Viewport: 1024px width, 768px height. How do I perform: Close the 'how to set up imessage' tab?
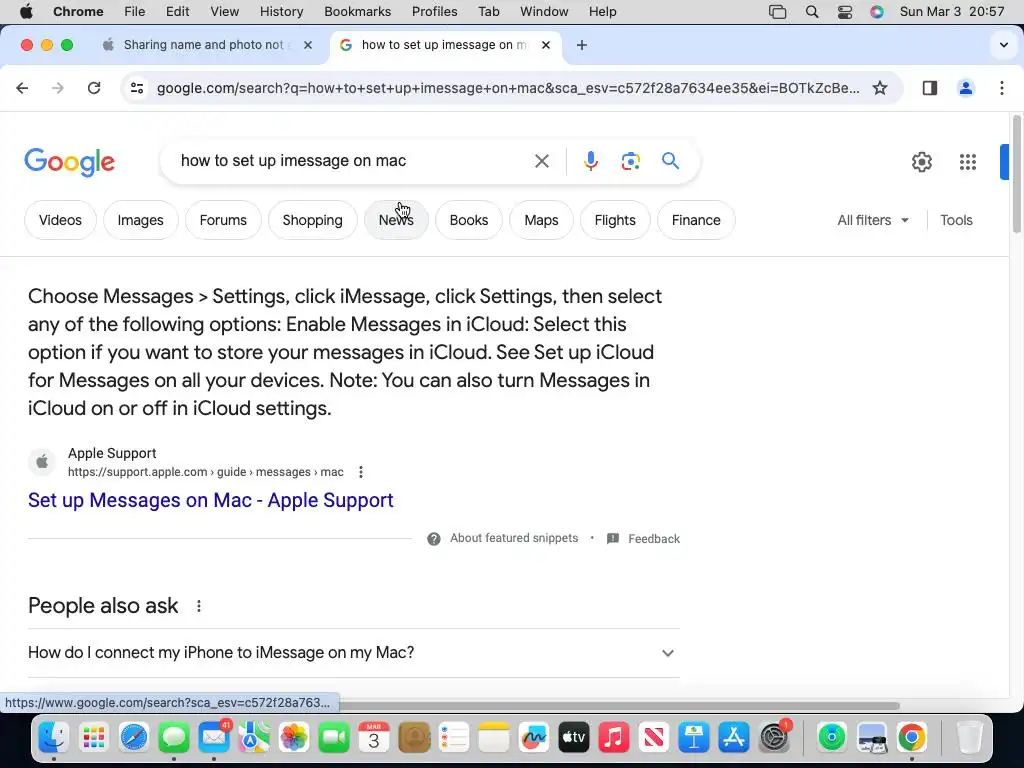(x=546, y=45)
